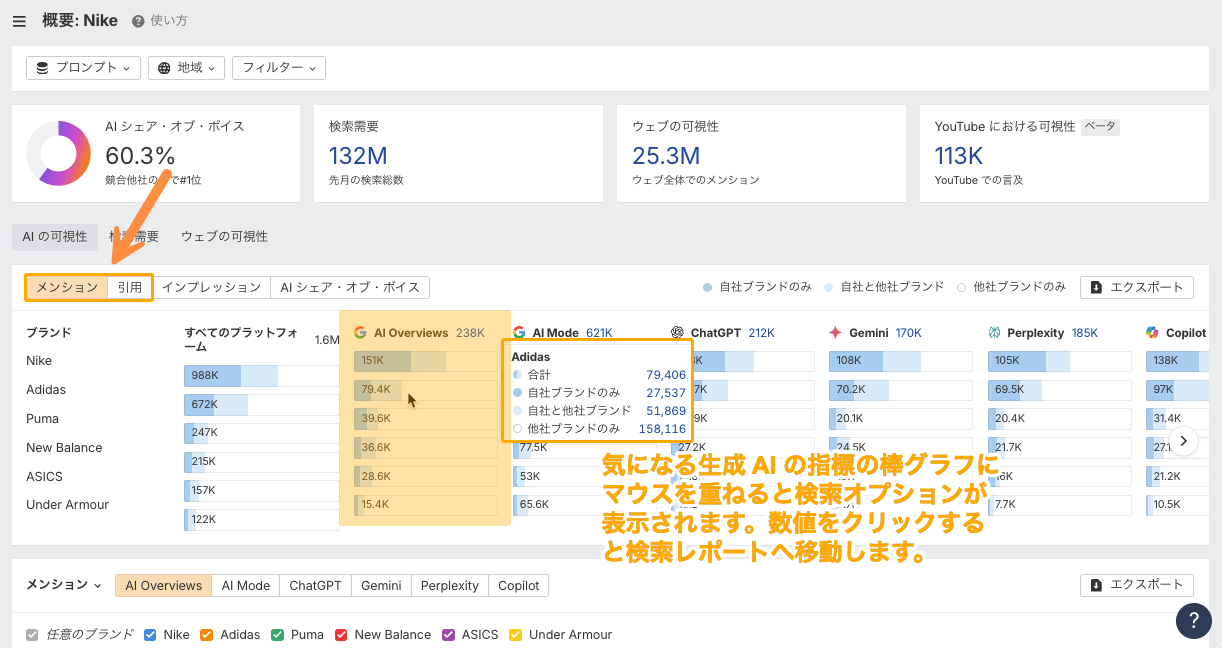Click the ChatGPT platform logo icon

point(677,333)
